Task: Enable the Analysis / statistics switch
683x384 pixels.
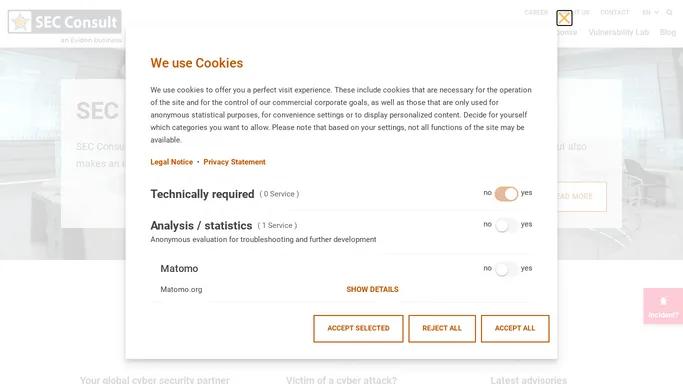Action: [506, 225]
